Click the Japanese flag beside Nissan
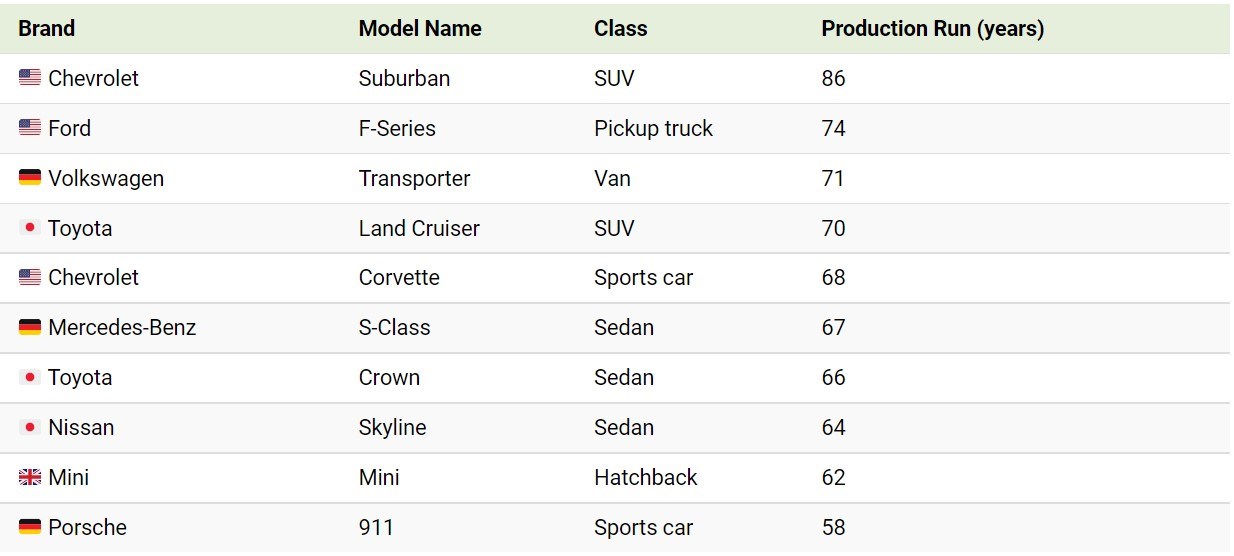 click(30, 427)
